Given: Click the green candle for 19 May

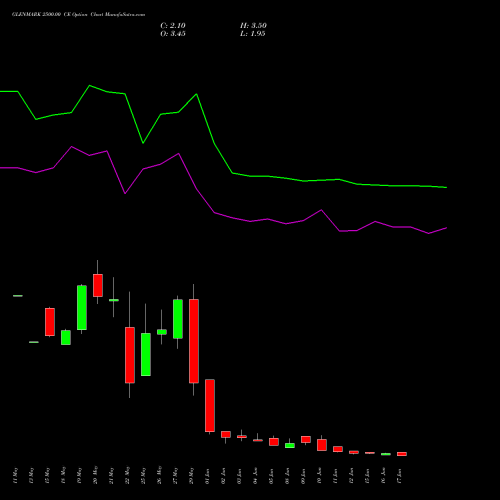Looking at the screenshot, I should pos(82,308).
